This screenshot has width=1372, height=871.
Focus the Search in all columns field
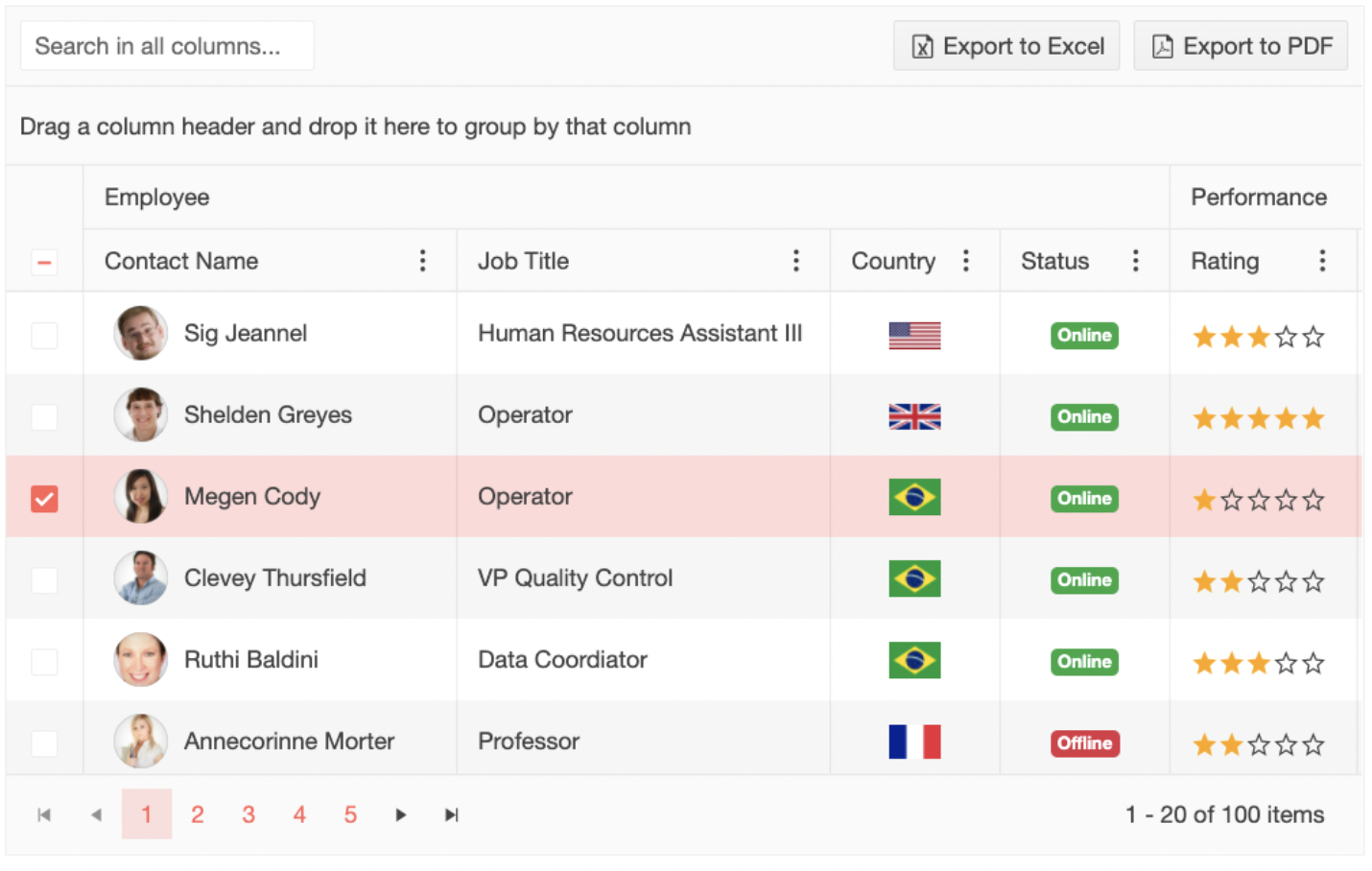[x=167, y=46]
